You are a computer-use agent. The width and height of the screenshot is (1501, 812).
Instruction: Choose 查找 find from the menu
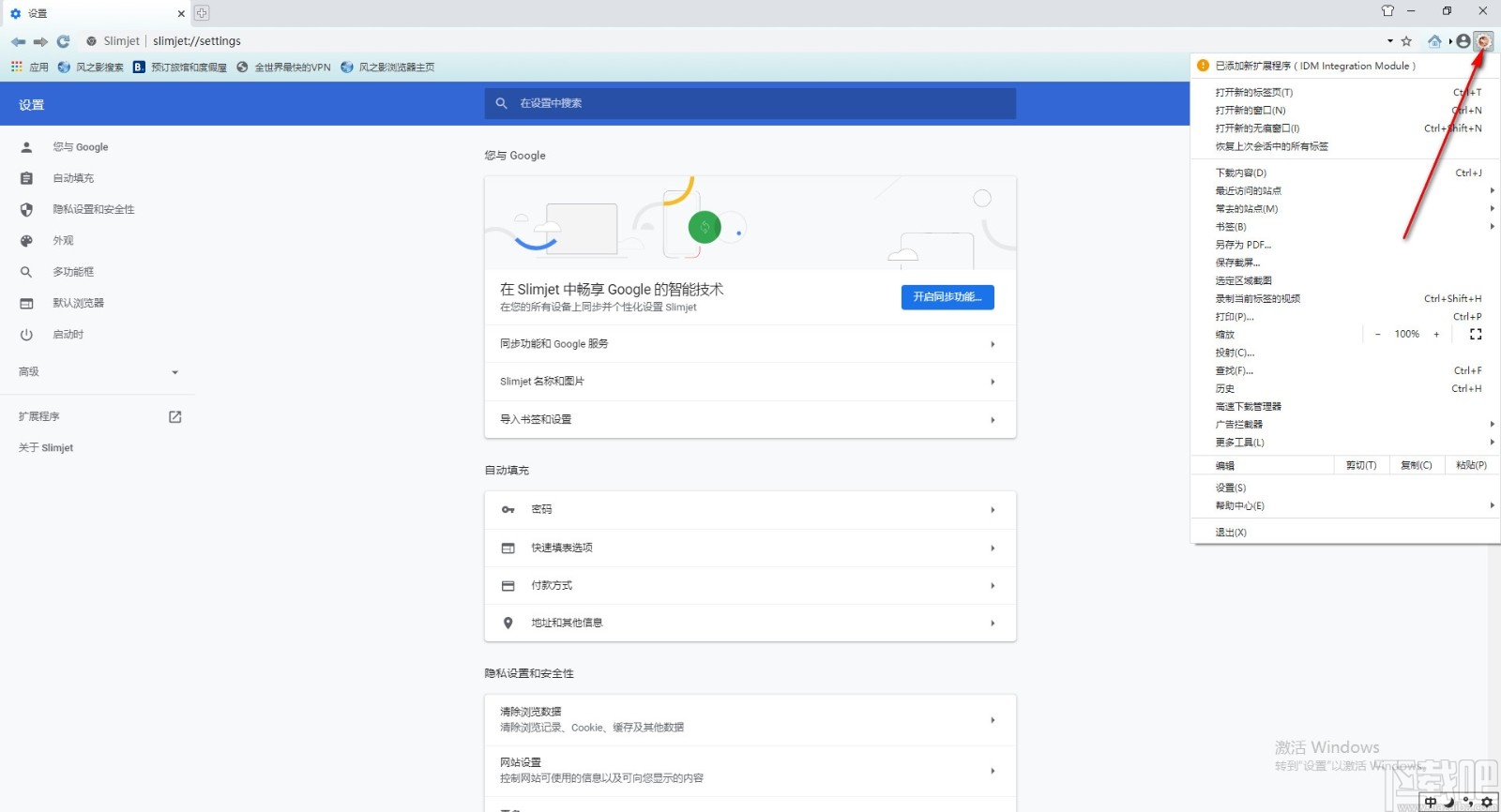(x=1345, y=370)
